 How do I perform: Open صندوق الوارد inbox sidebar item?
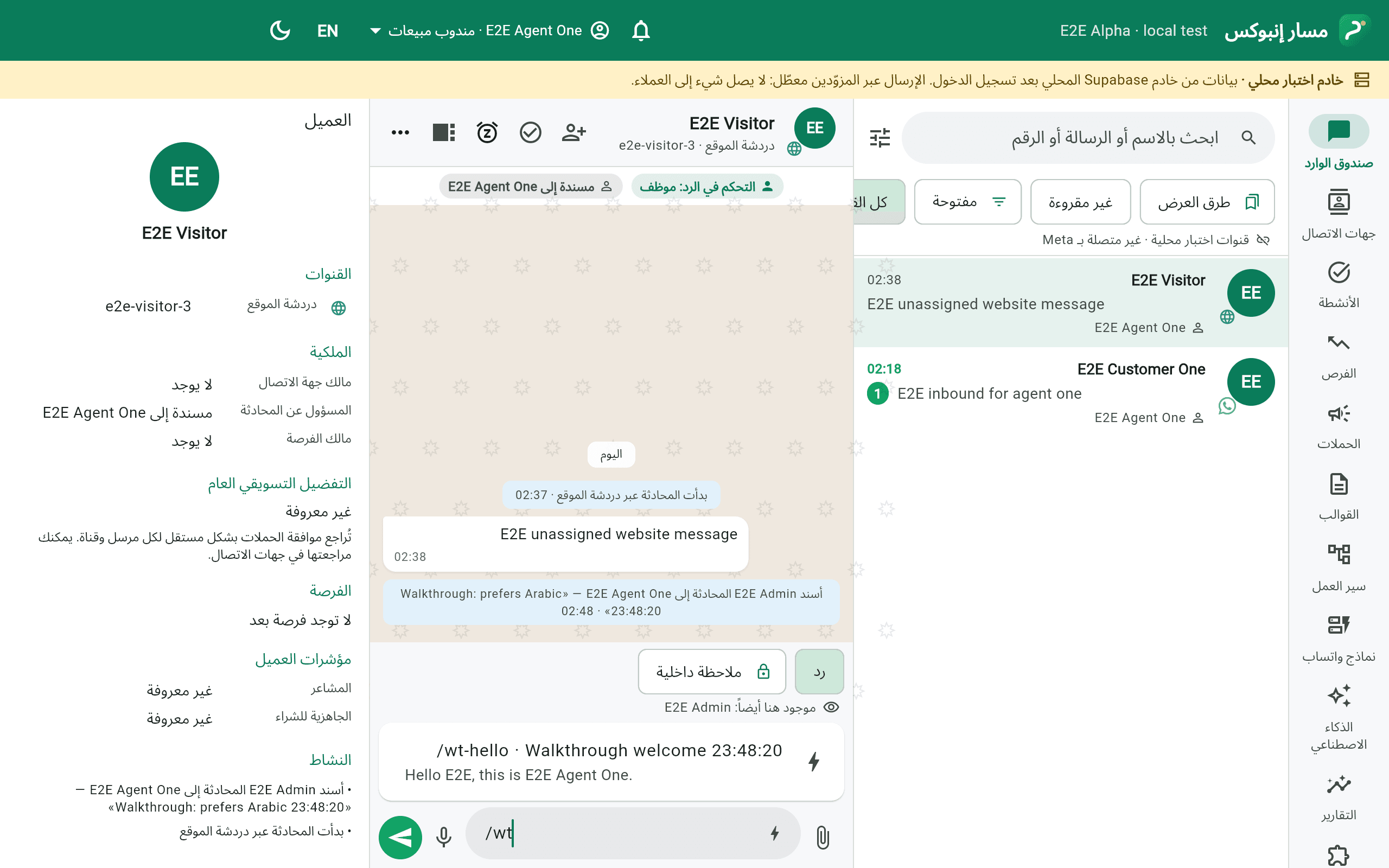point(1339,142)
